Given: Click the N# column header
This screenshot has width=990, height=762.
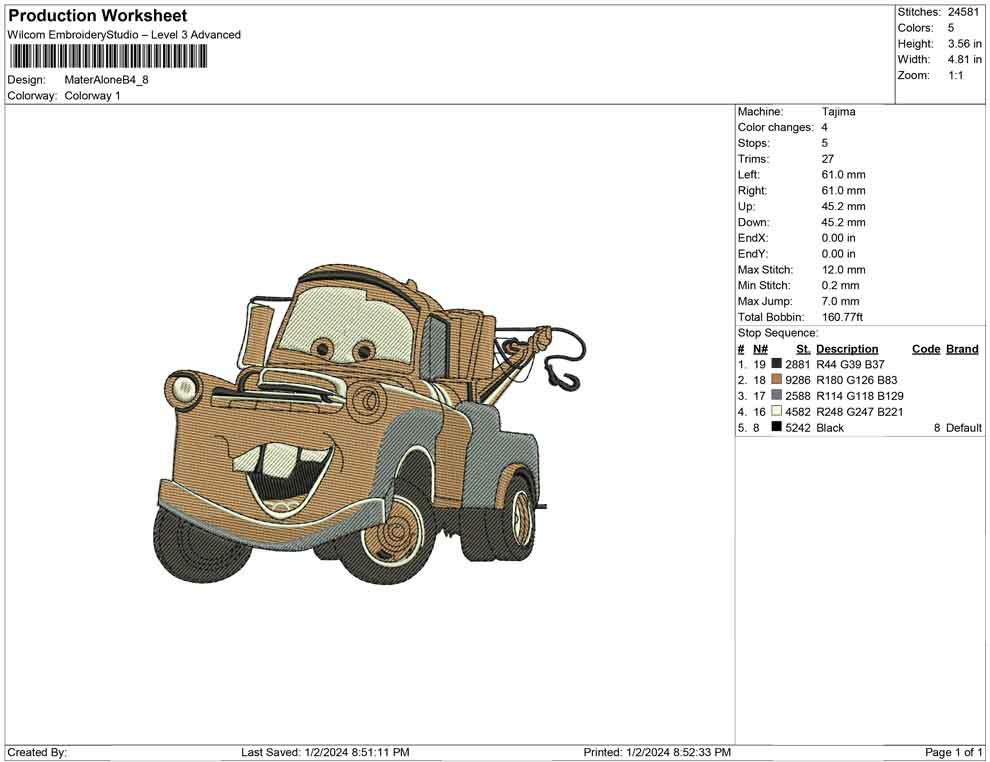Looking at the screenshot, I should click(760, 349).
